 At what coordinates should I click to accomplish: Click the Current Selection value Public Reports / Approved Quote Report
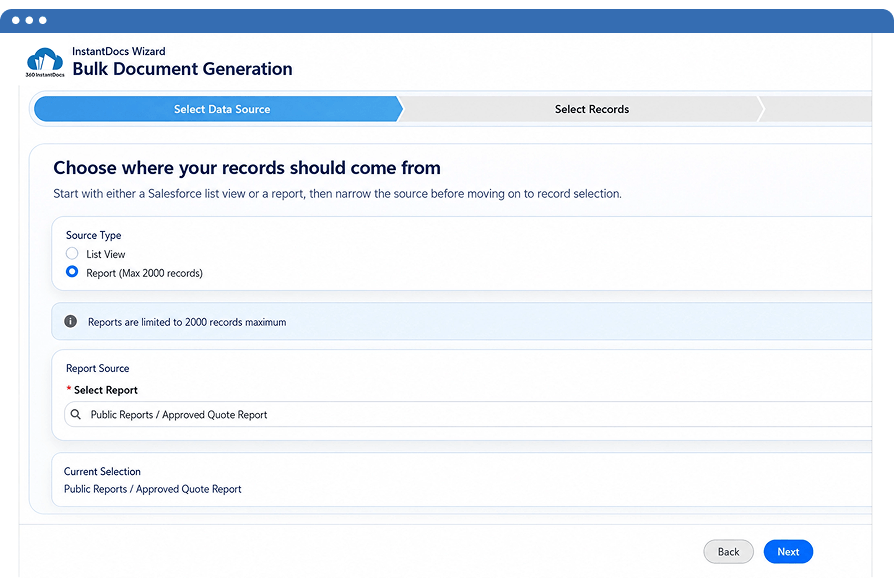153,489
